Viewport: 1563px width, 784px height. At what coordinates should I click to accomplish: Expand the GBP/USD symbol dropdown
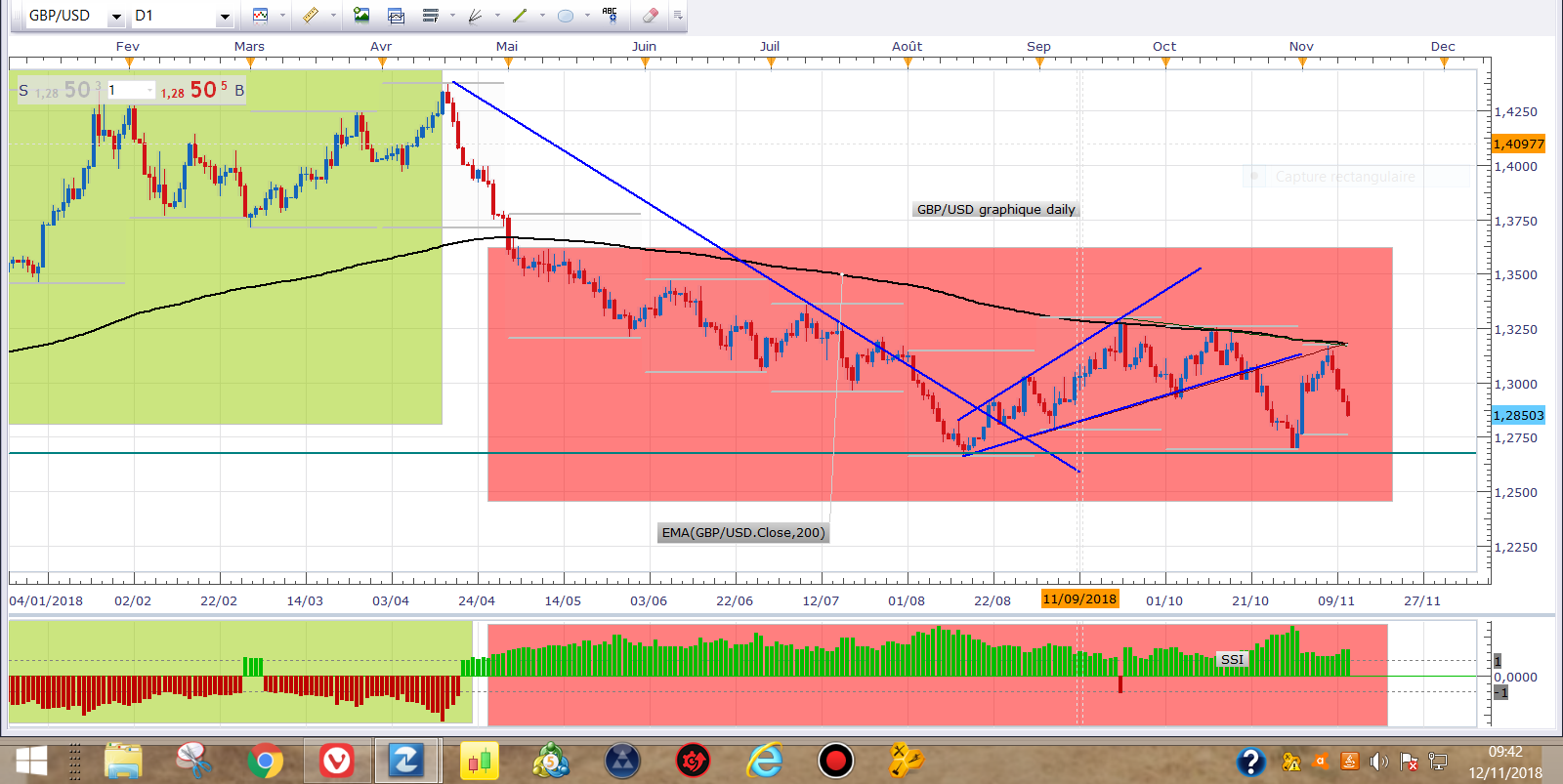click(x=116, y=17)
